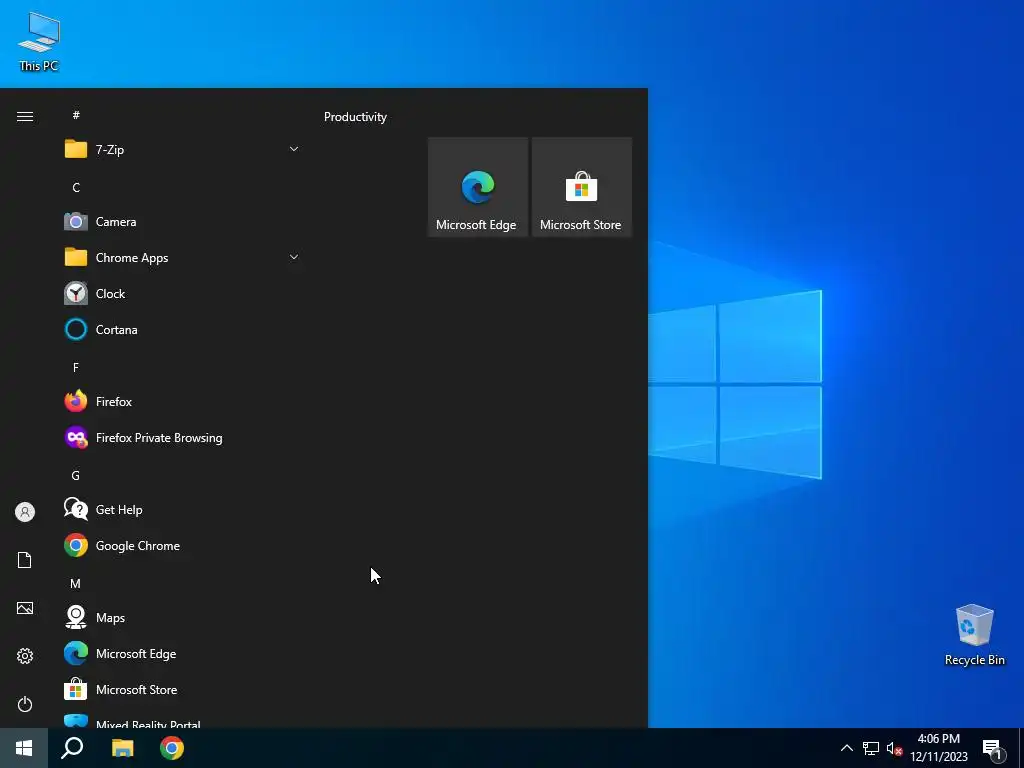This screenshot has width=1024, height=768.
Task: Open the Maps app
Action: click(x=182, y=618)
